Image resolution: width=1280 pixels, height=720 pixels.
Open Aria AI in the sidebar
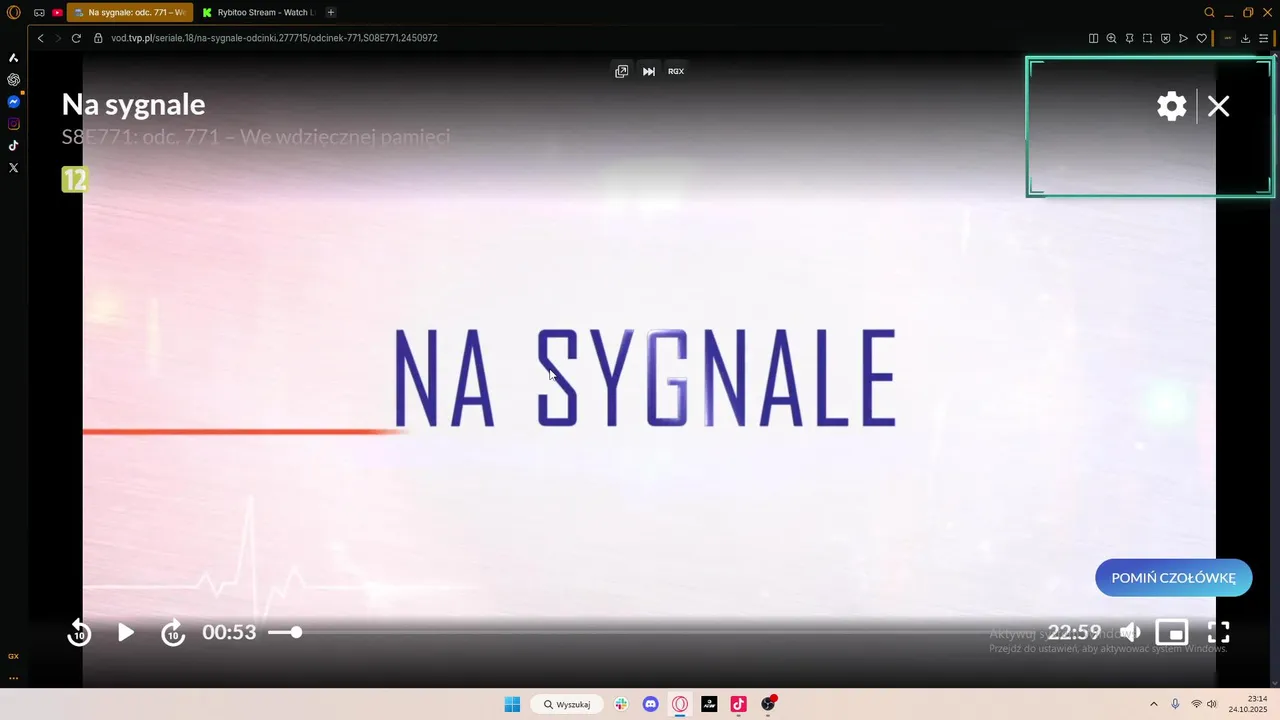tap(13, 58)
